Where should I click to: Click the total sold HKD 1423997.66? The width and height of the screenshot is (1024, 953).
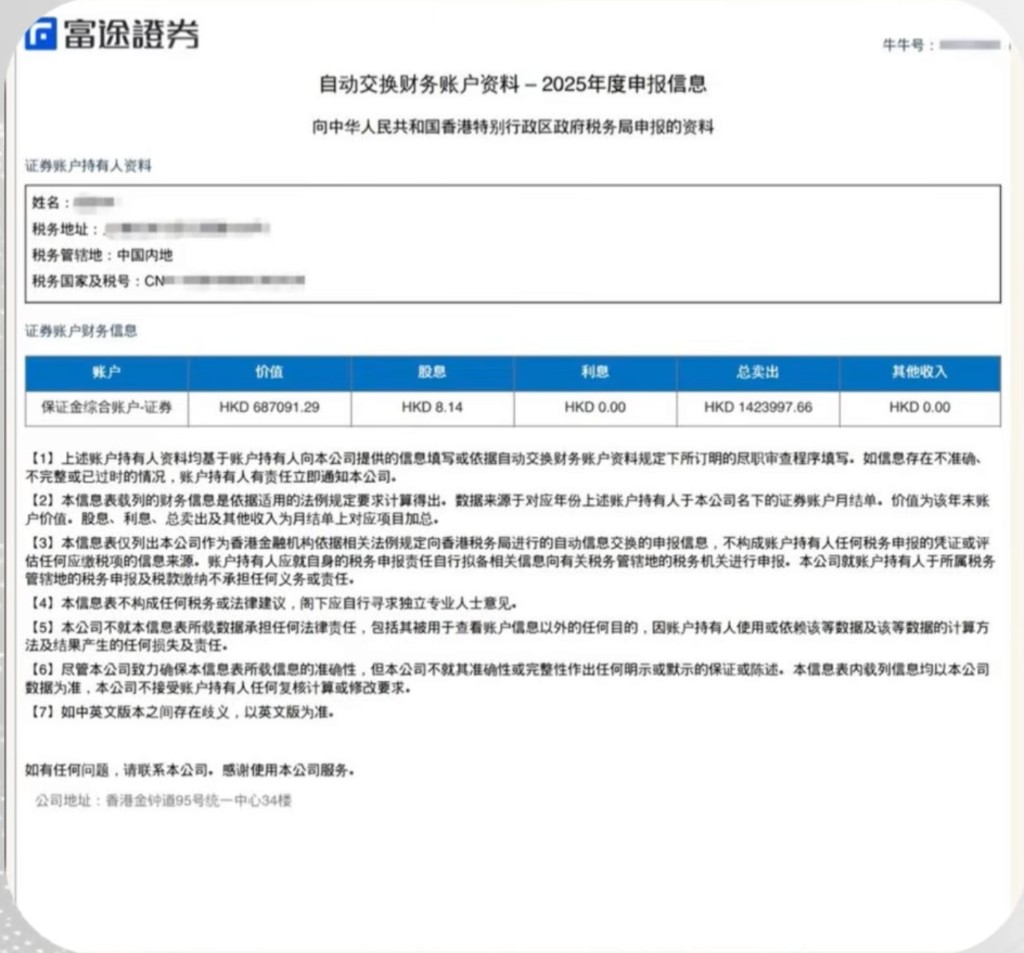click(758, 408)
